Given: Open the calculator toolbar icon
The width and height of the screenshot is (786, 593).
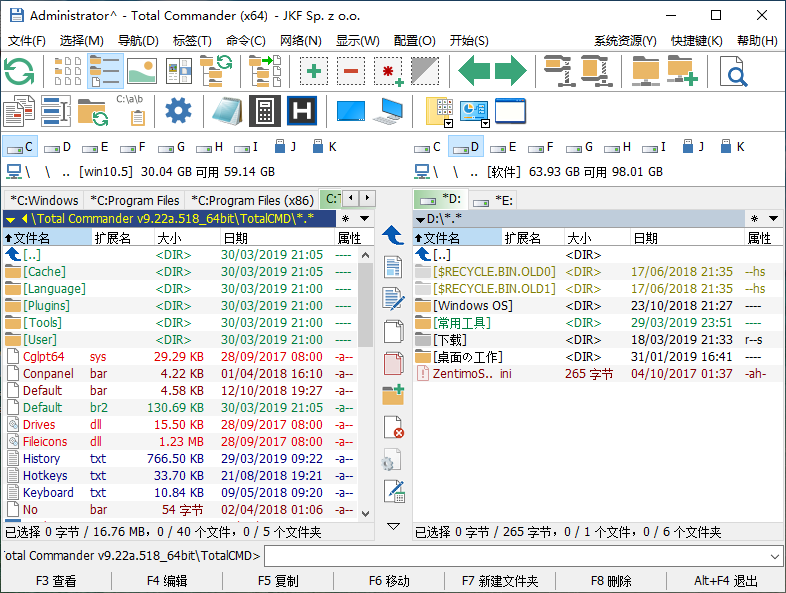Looking at the screenshot, I should [x=264, y=110].
